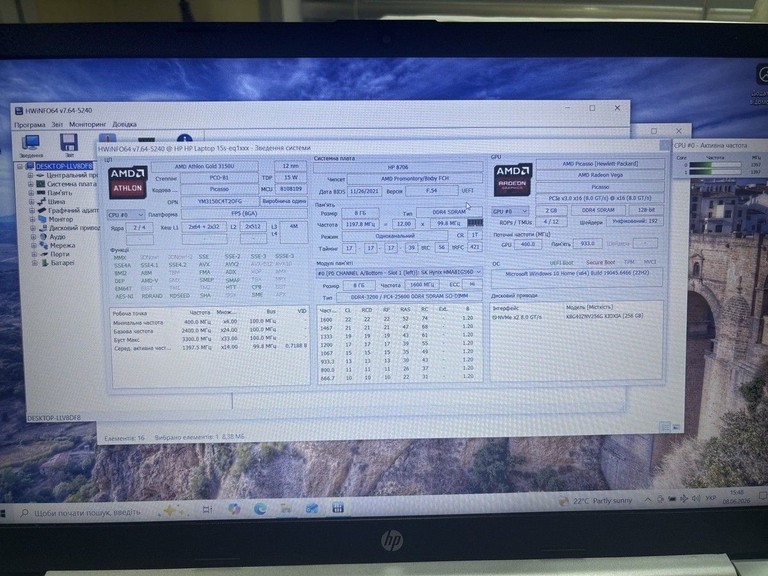
Task: Click the DESKTOP-LLV8DF8 computer icon in tree
Action: coord(30,166)
